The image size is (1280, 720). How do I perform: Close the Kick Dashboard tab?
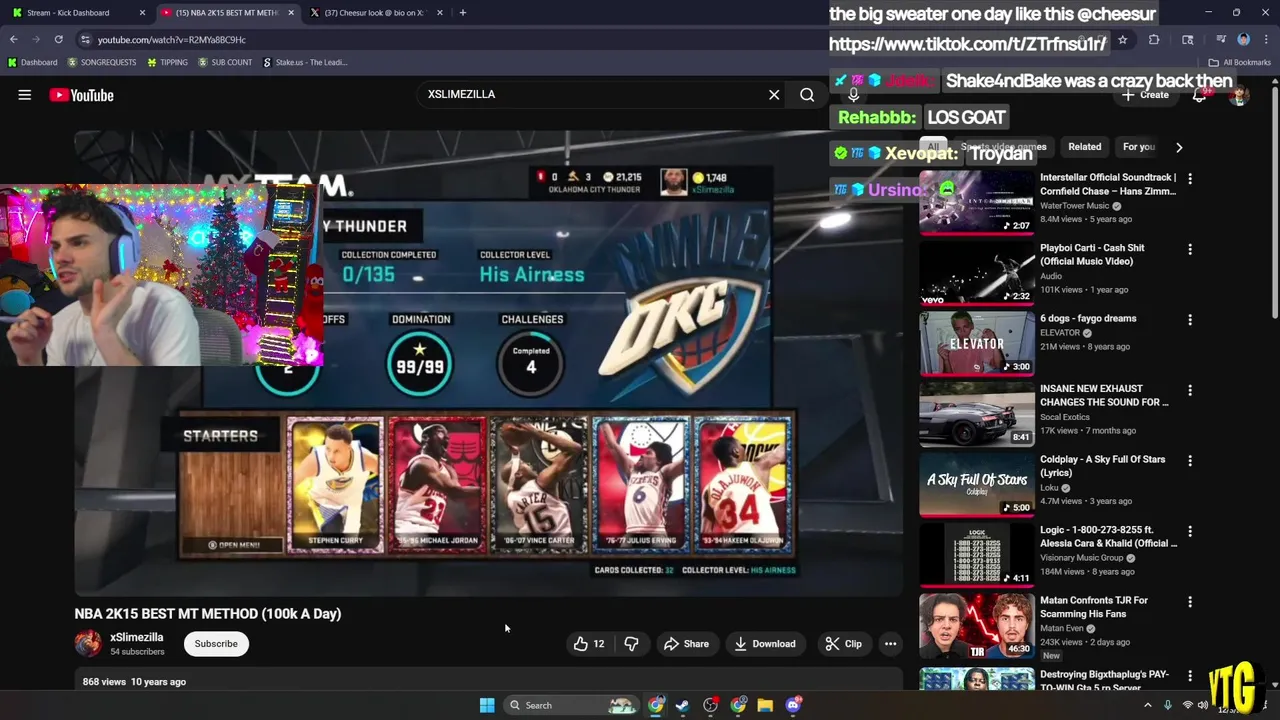click(x=142, y=13)
